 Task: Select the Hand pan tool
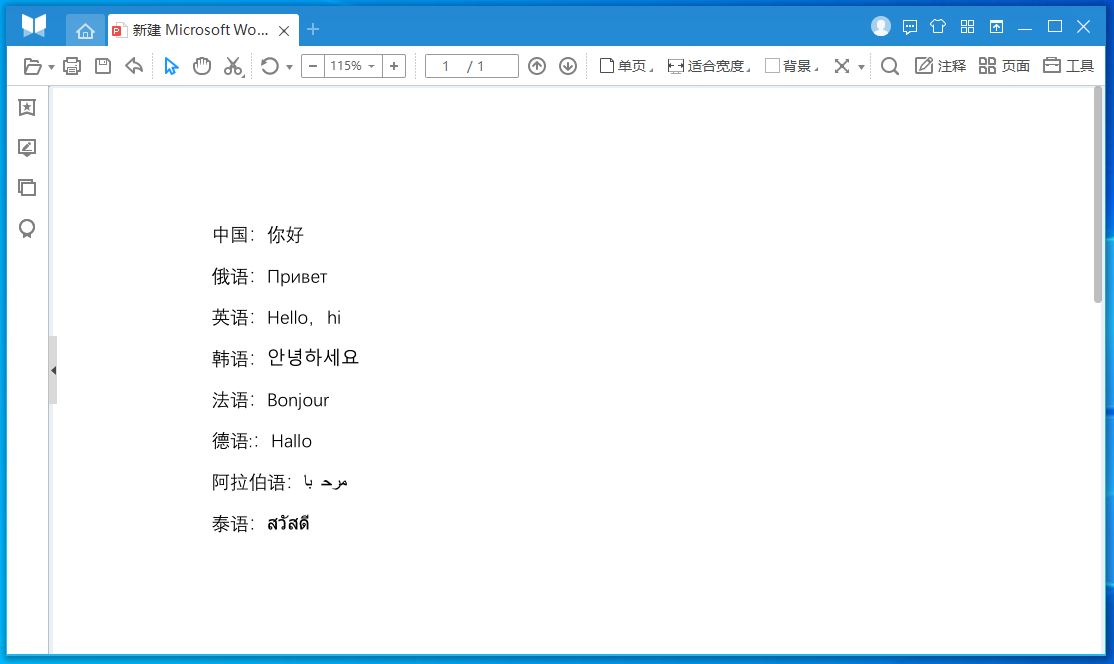click(x=201, y=65)
